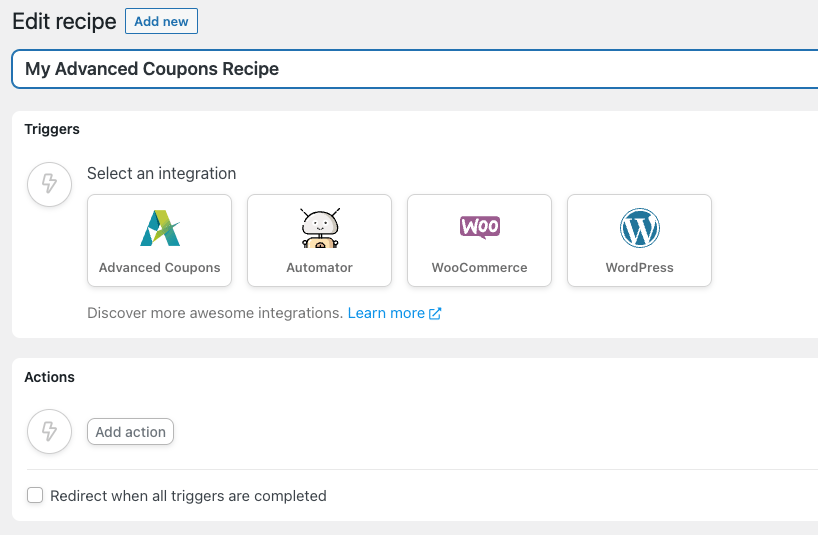Focus the recipe title input field
Viewport: 818px width, 535px height.
click(414, 69)
